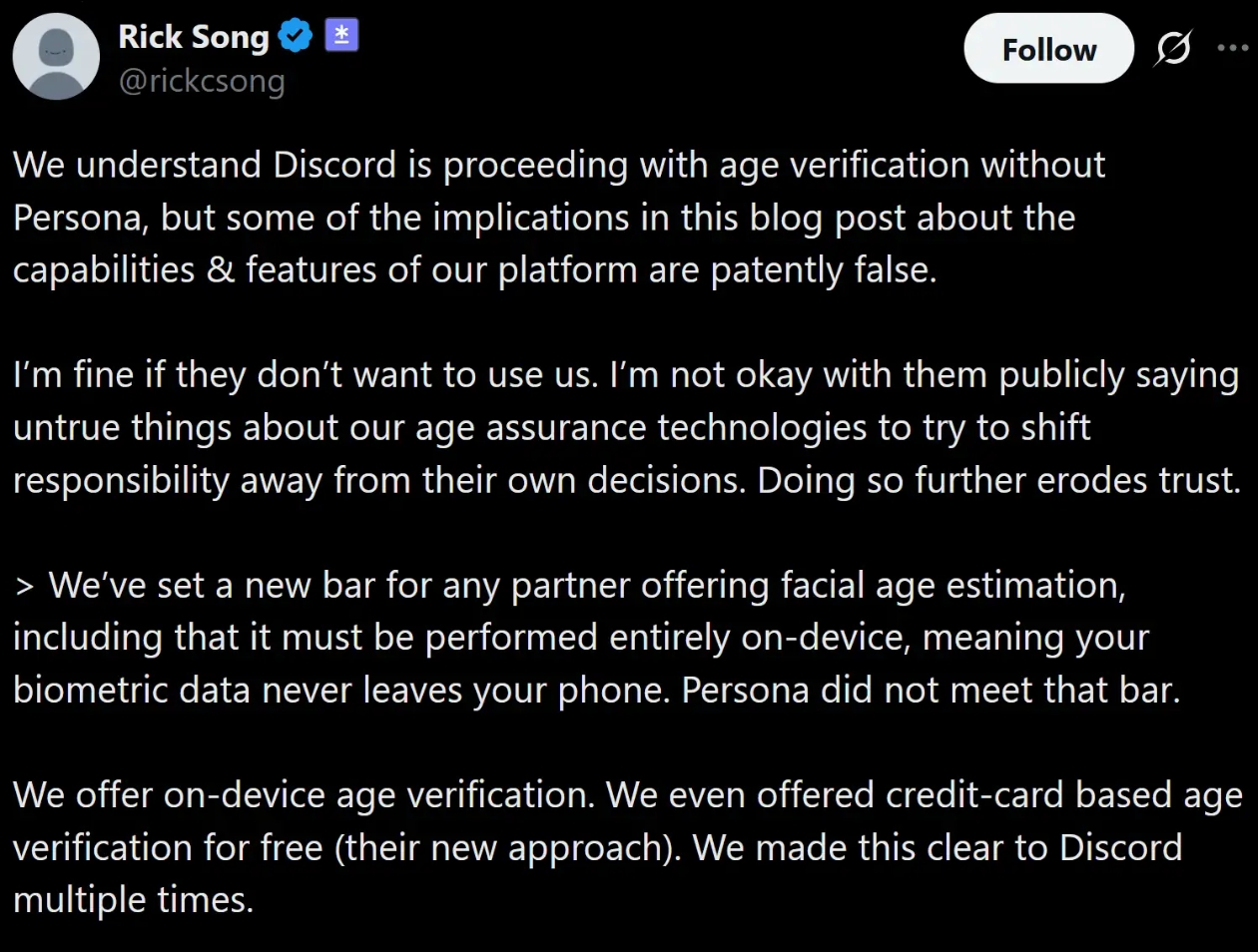Open the @rickcsong handle link

tap(202, 81)
